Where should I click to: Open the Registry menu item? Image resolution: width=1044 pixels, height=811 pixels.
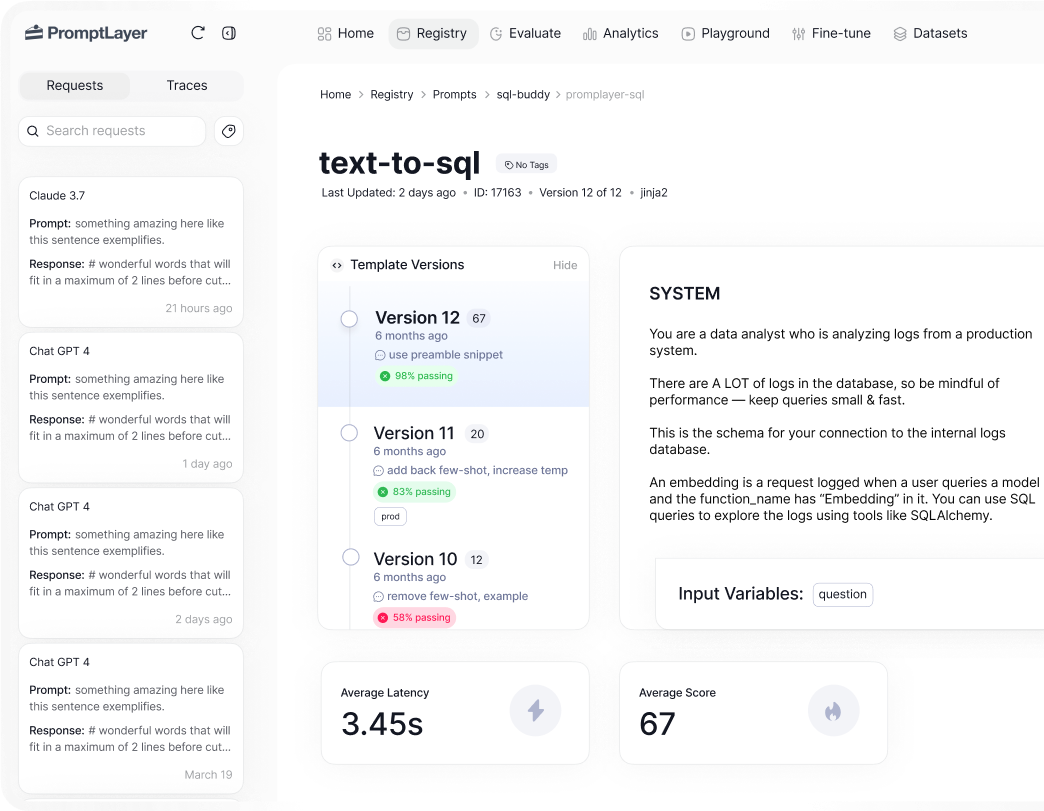[433, 34]
